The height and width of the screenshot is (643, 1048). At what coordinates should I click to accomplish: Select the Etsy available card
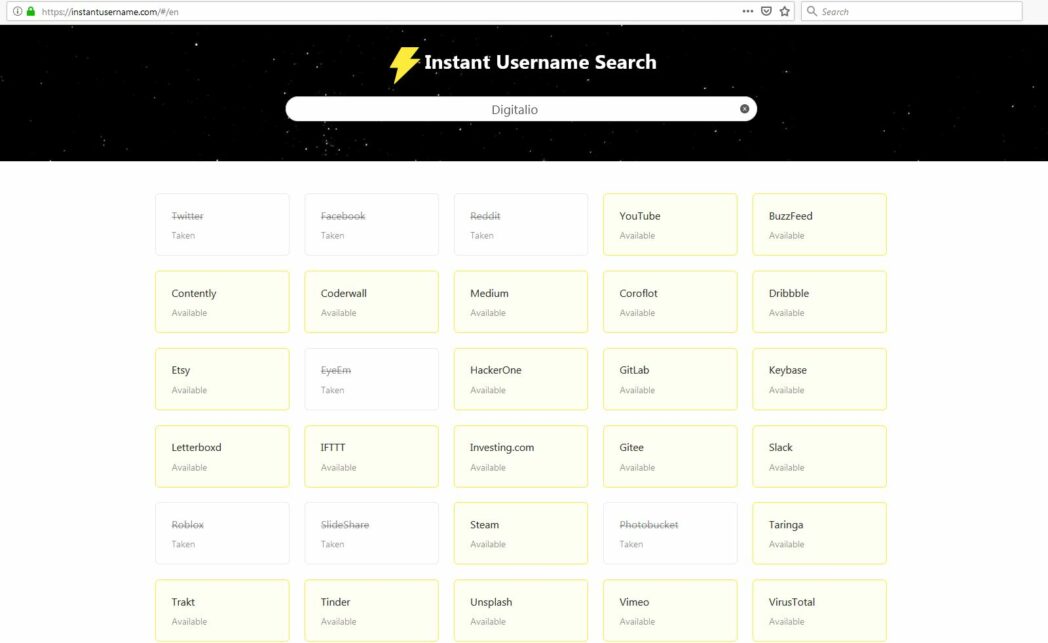(x=222, y=379)
